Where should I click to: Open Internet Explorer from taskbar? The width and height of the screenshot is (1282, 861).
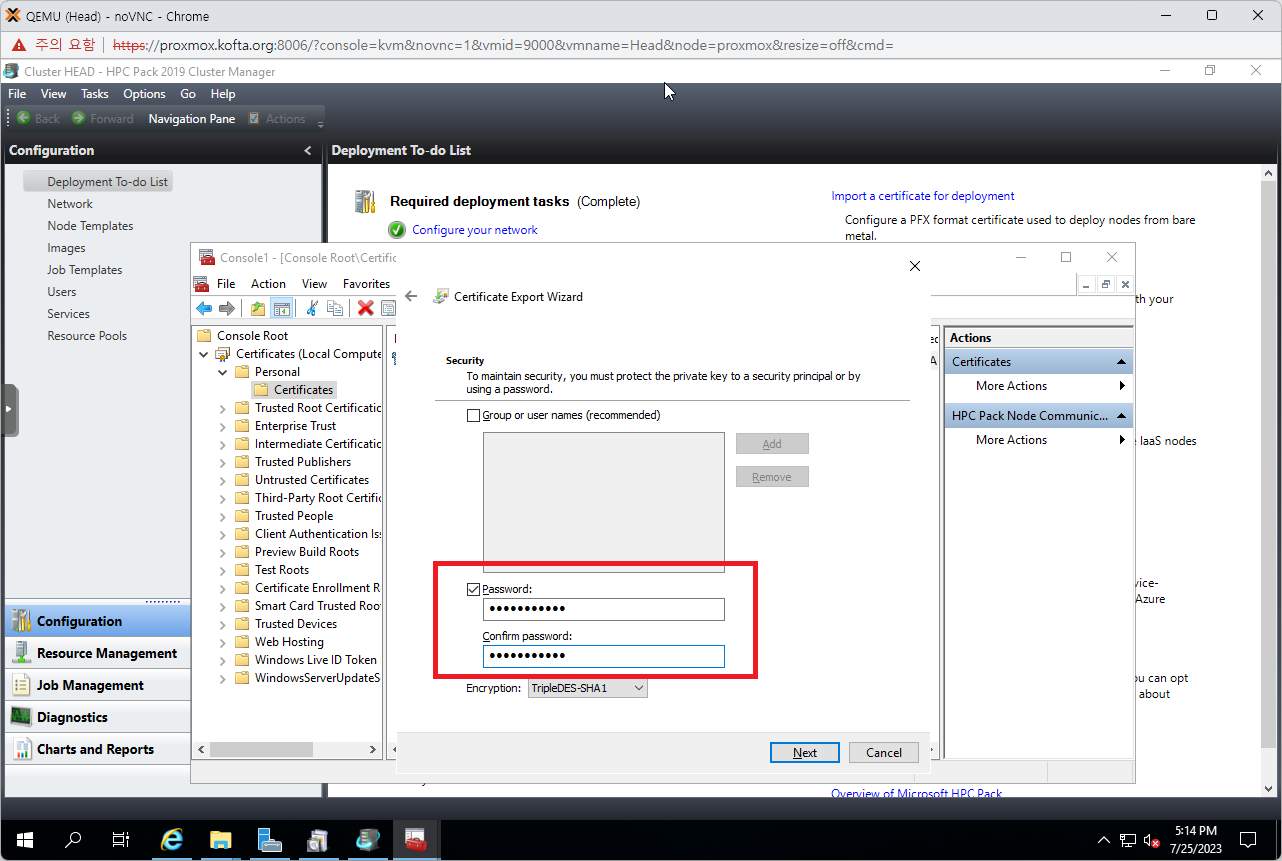point(172,840)
